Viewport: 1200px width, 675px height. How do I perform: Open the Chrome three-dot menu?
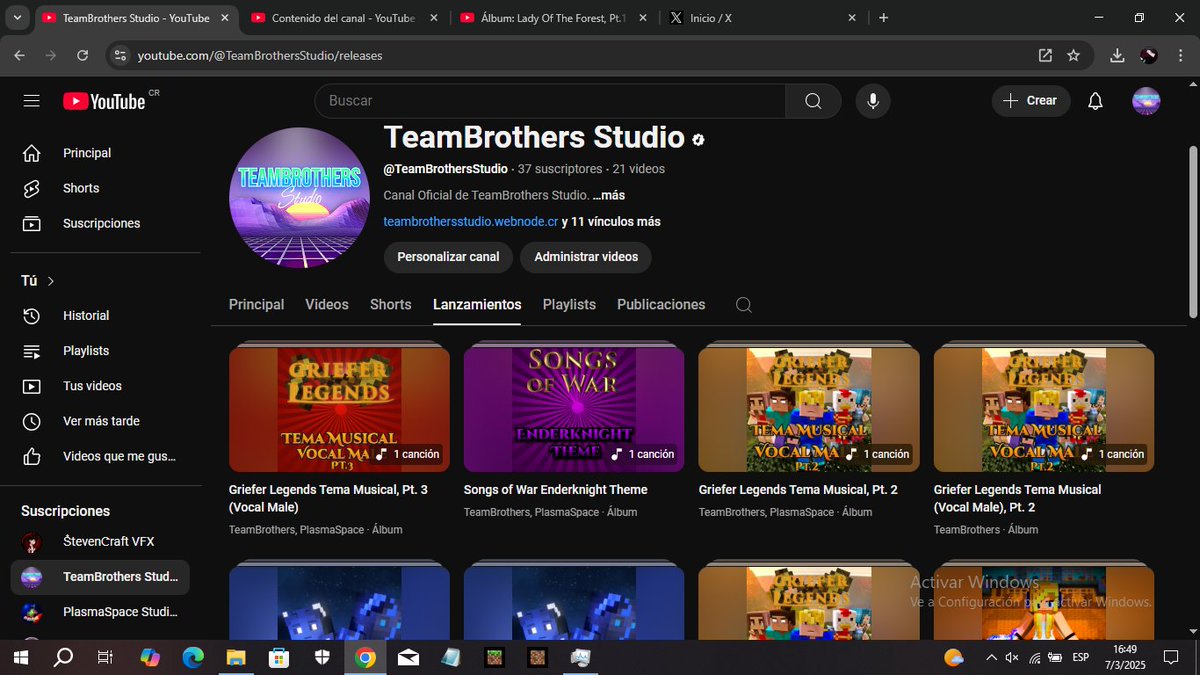1178,56
